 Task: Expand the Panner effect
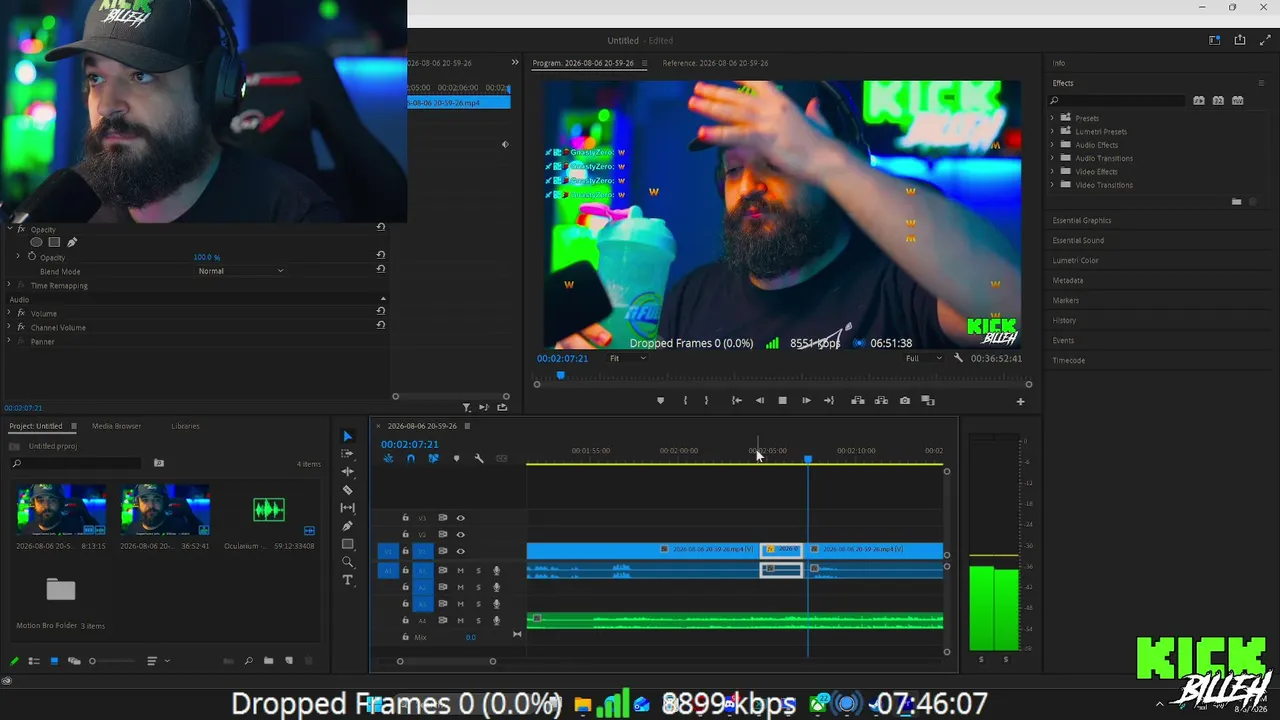point(9,341)
